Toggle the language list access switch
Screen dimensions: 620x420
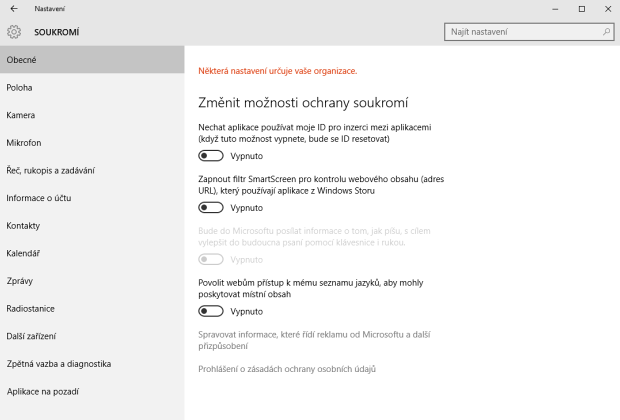(x=210, y=311)
